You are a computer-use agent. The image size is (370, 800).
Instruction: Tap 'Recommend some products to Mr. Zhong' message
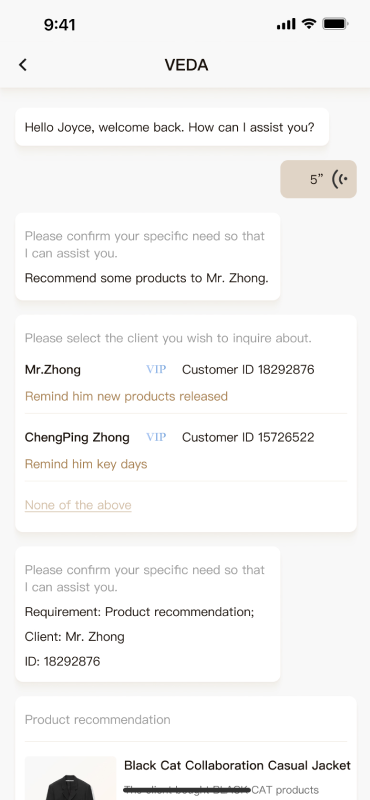tap(146, 278)
